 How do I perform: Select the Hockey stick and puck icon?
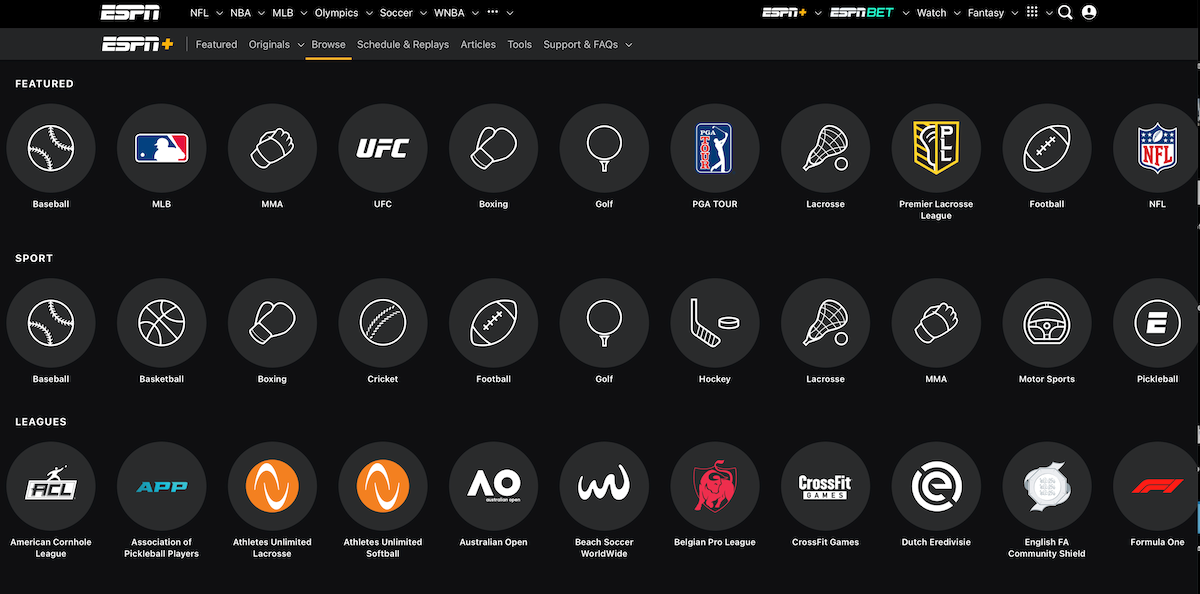(715, 324)
